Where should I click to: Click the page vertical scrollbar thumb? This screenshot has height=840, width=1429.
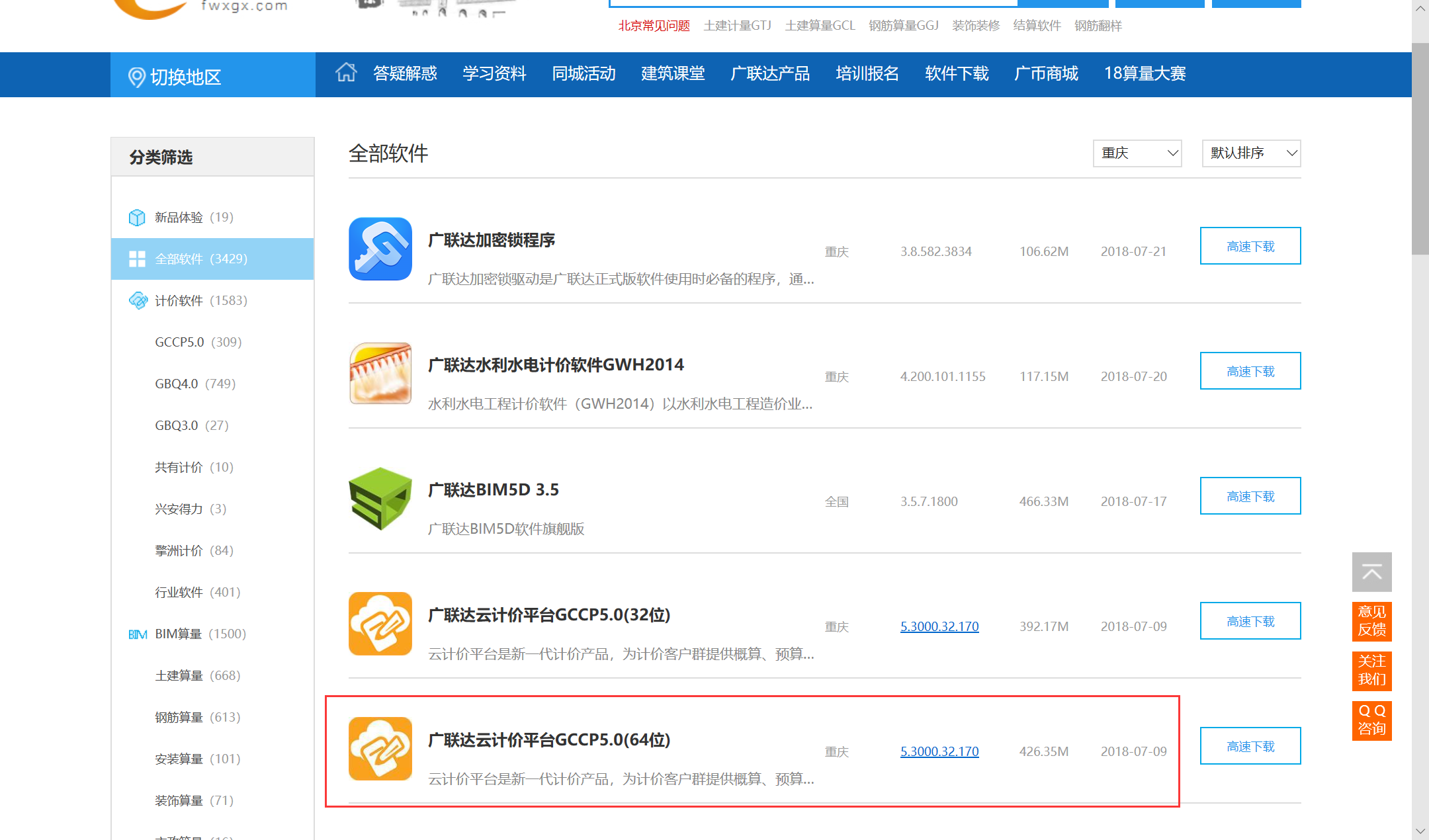click(1420, 149)
